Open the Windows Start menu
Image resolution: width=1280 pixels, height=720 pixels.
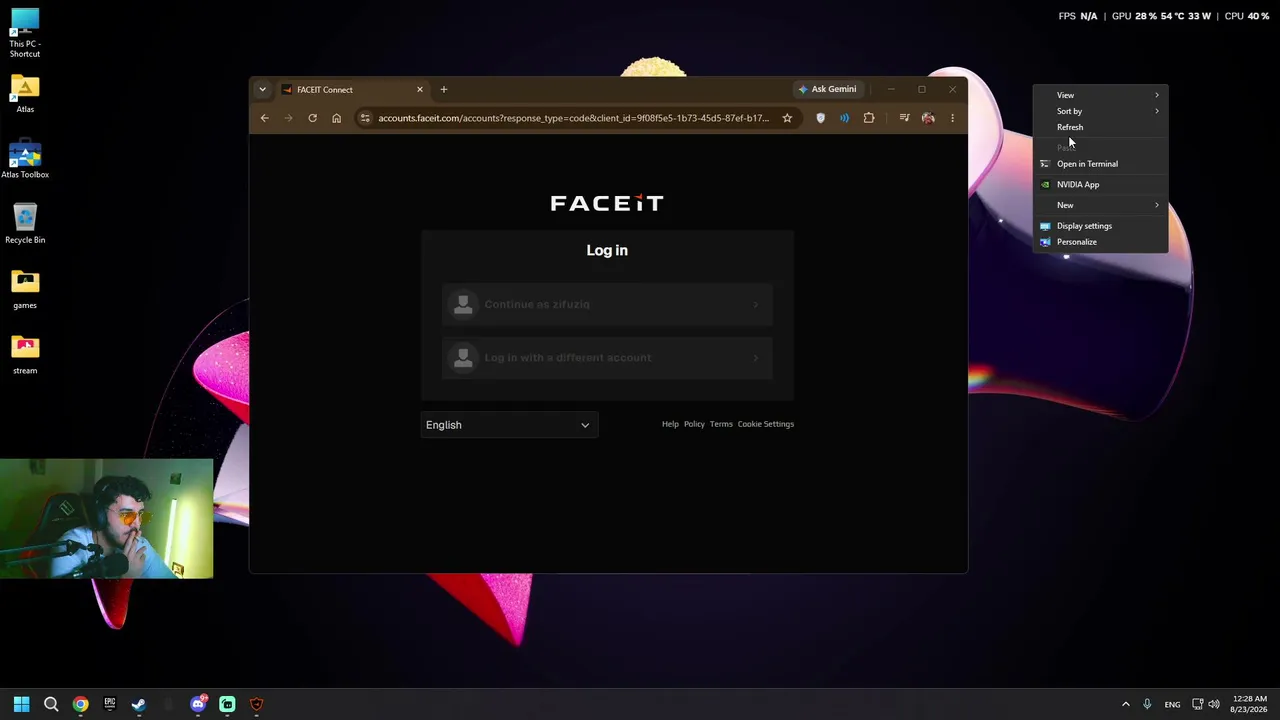point(21,704)
